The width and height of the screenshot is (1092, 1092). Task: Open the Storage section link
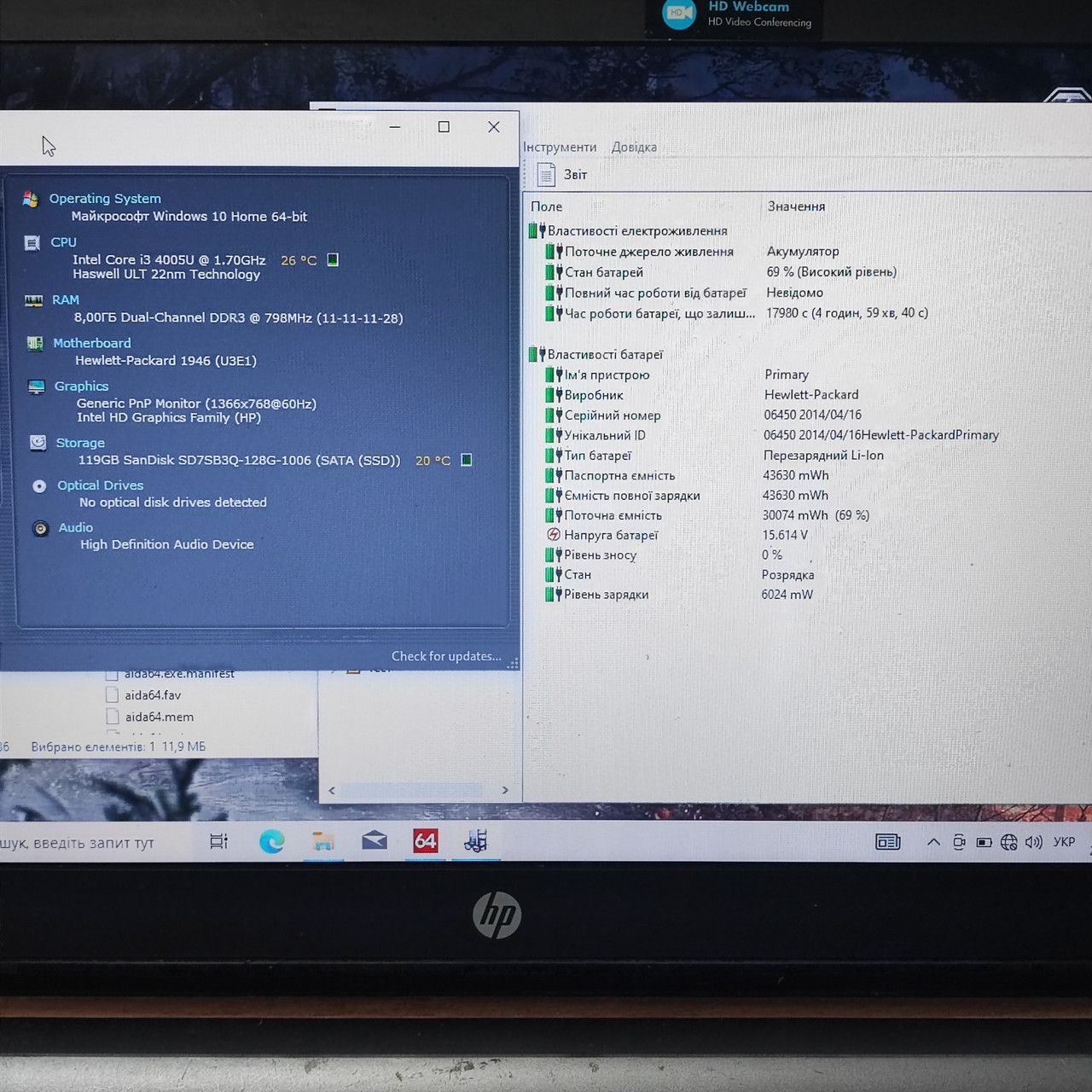(80, 443)
